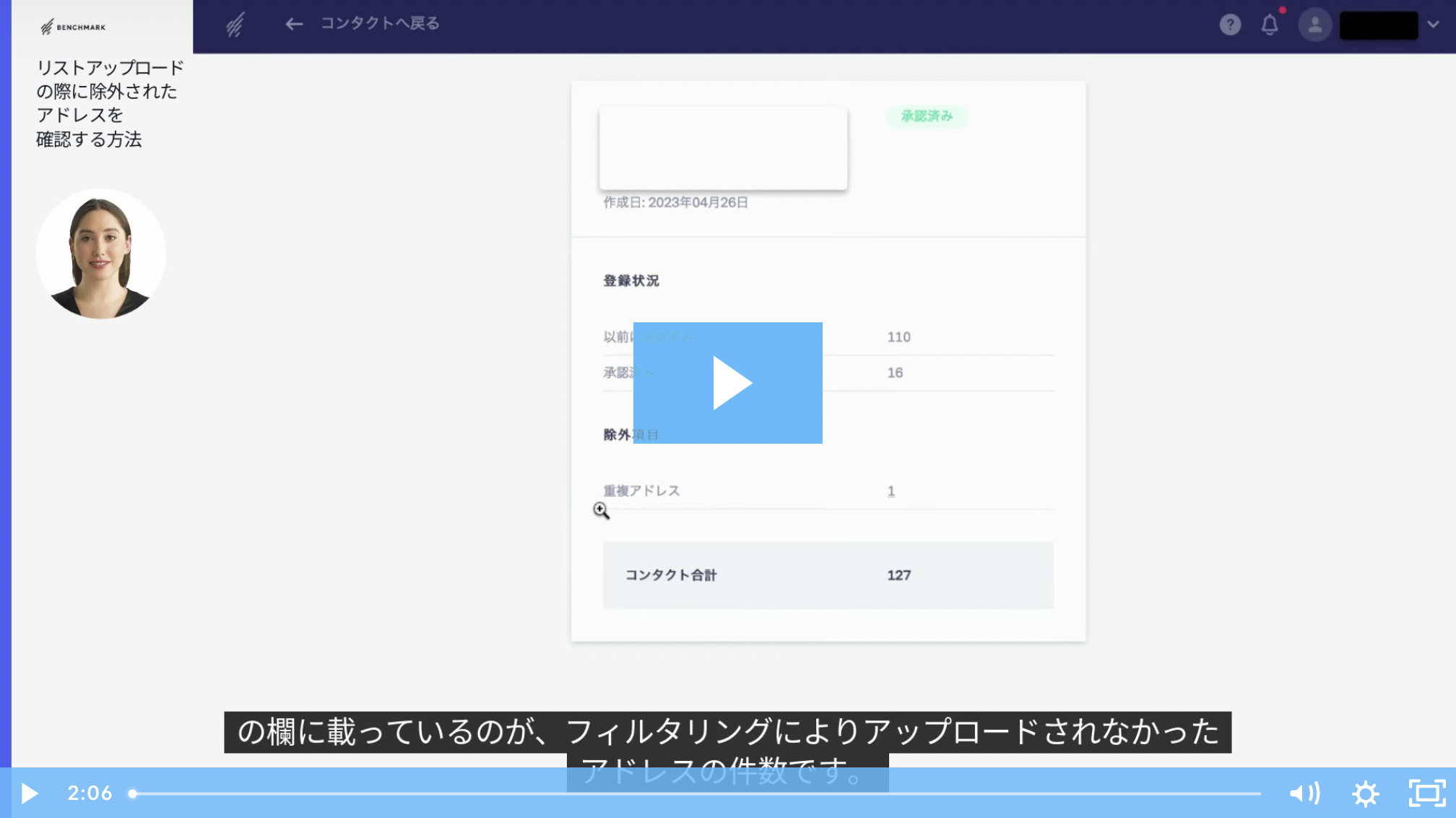
Task: Seek along the video progress bar
Action: (696, 793)
